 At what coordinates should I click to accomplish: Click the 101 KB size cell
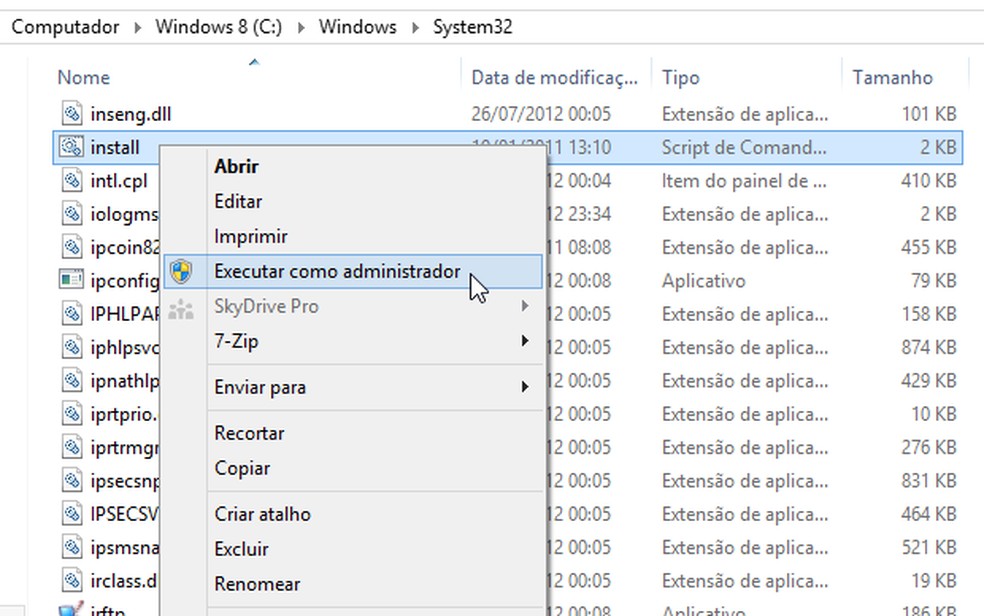[929, 114]
